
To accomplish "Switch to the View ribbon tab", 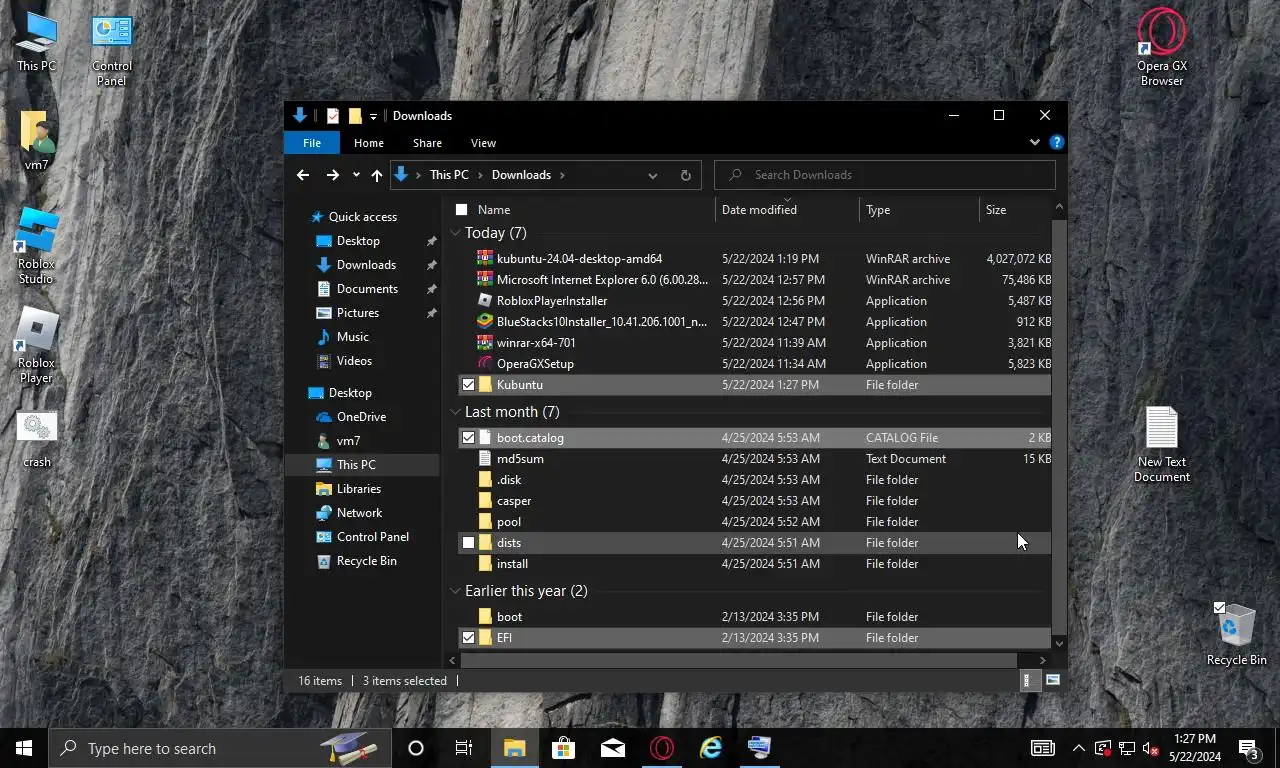I will [x=483, y=143].
